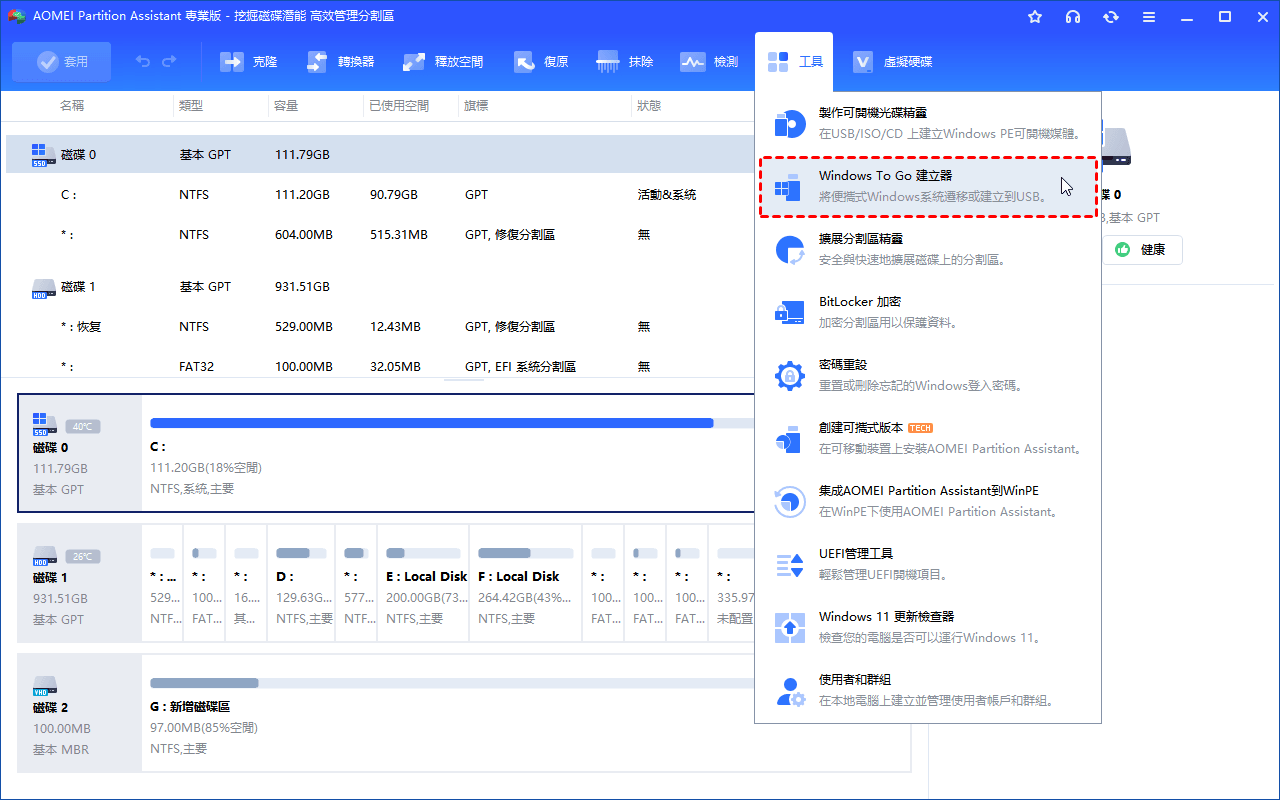Open 密碼重設 password reset option

coord(928,375)
